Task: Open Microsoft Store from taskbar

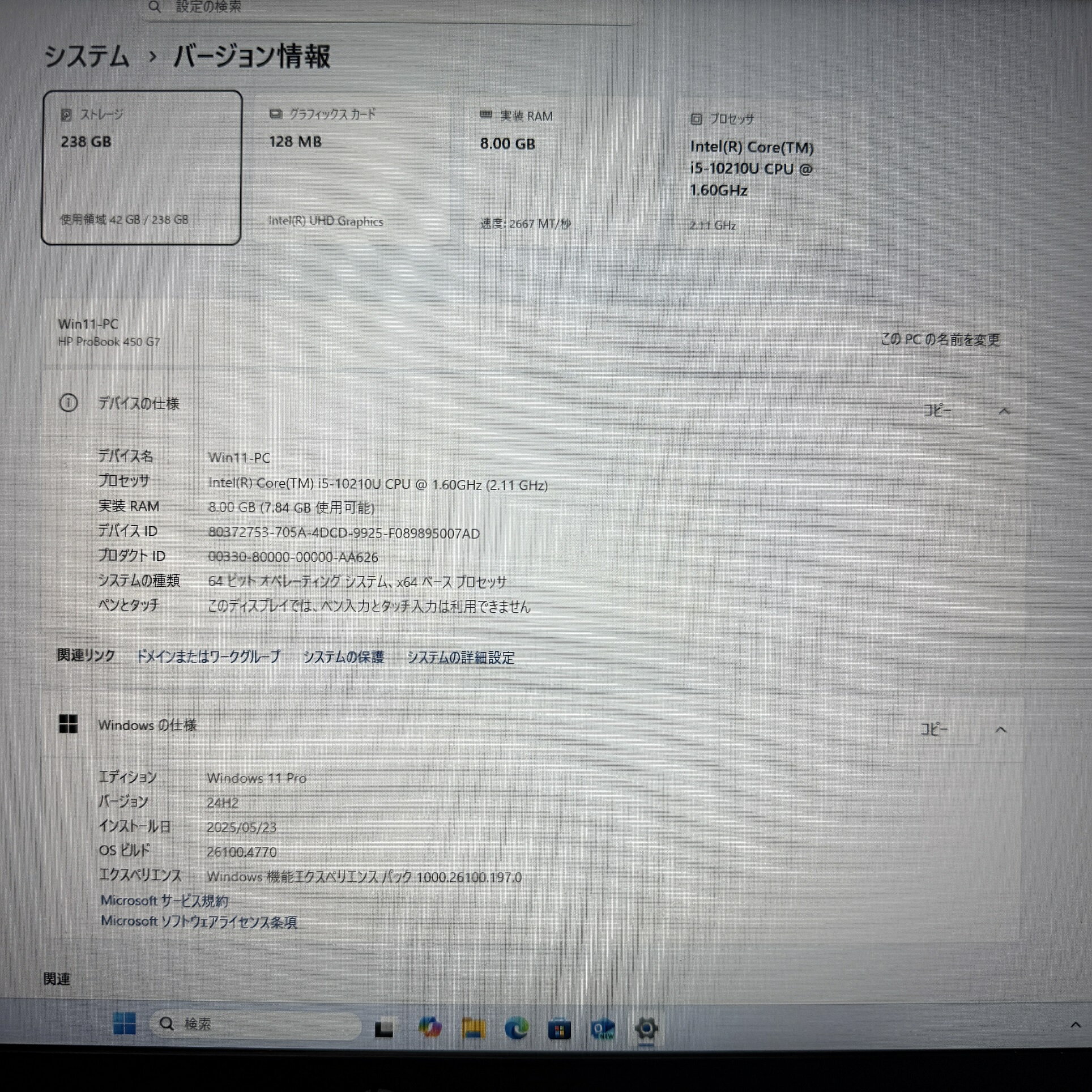Action: [x=559, y=1029]
